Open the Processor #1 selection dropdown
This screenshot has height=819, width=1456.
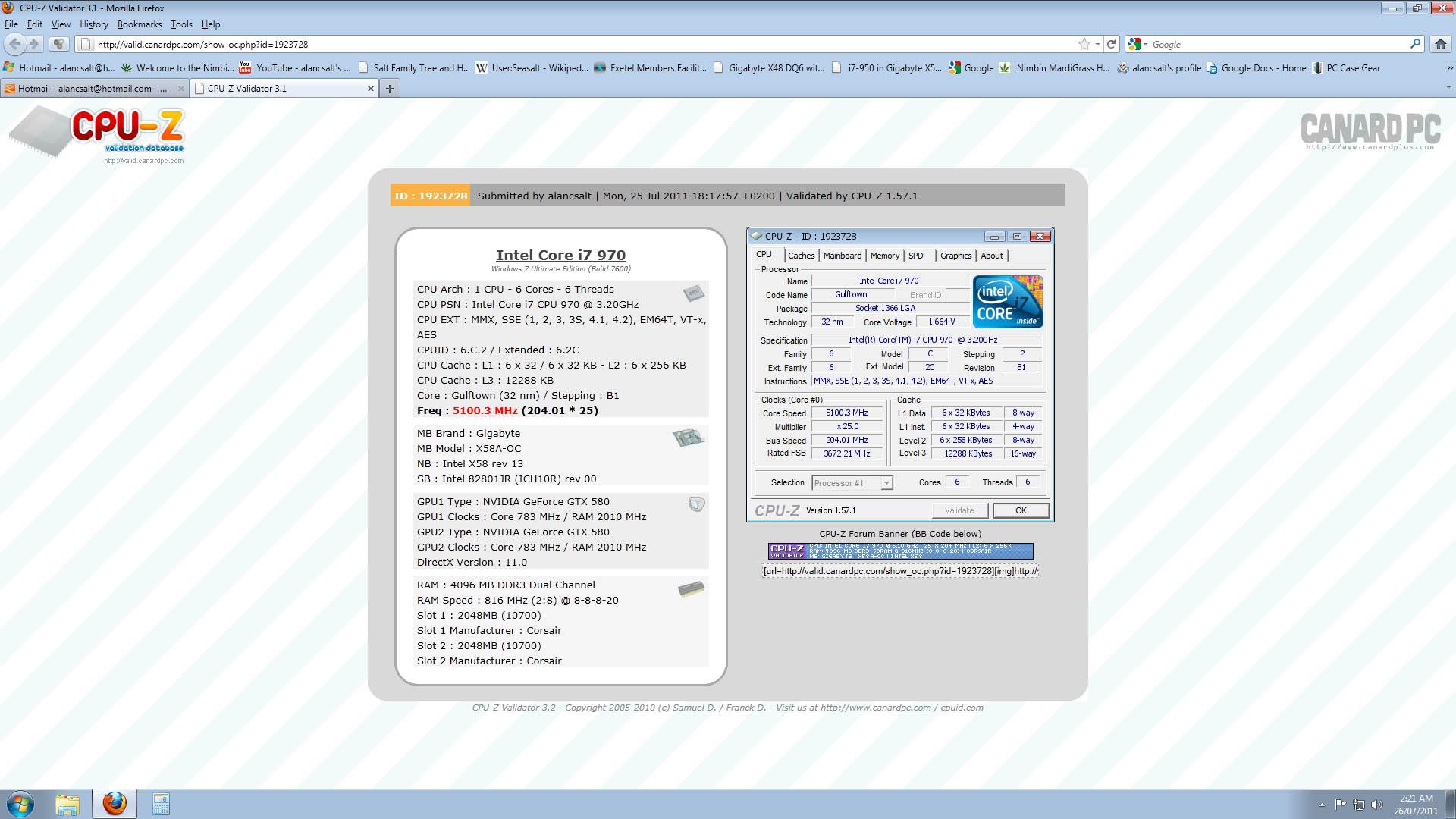(x=852, y=483)
